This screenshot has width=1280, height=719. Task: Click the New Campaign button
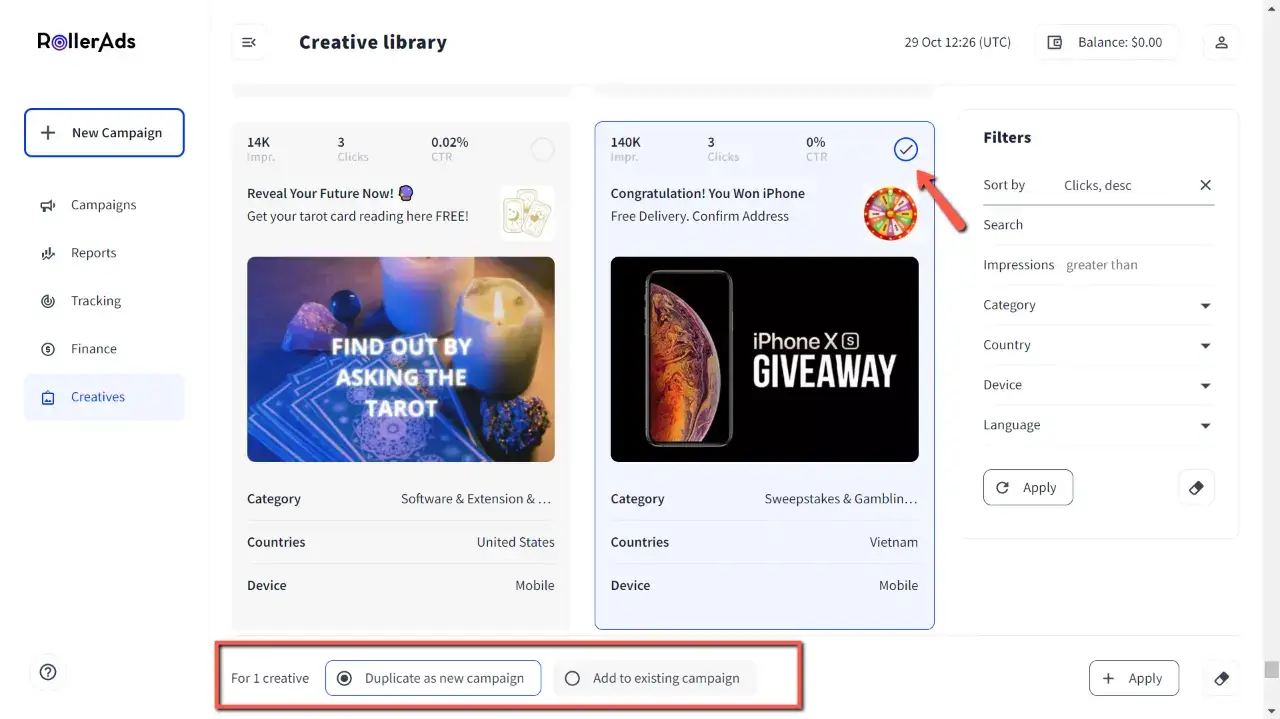coord(104,133)
